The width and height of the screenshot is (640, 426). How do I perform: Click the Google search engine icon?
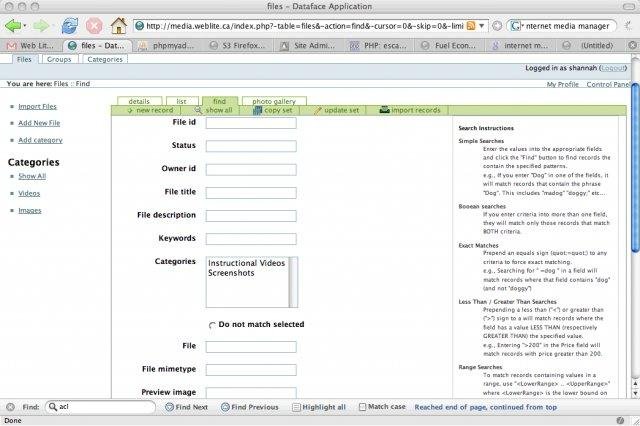515,26
